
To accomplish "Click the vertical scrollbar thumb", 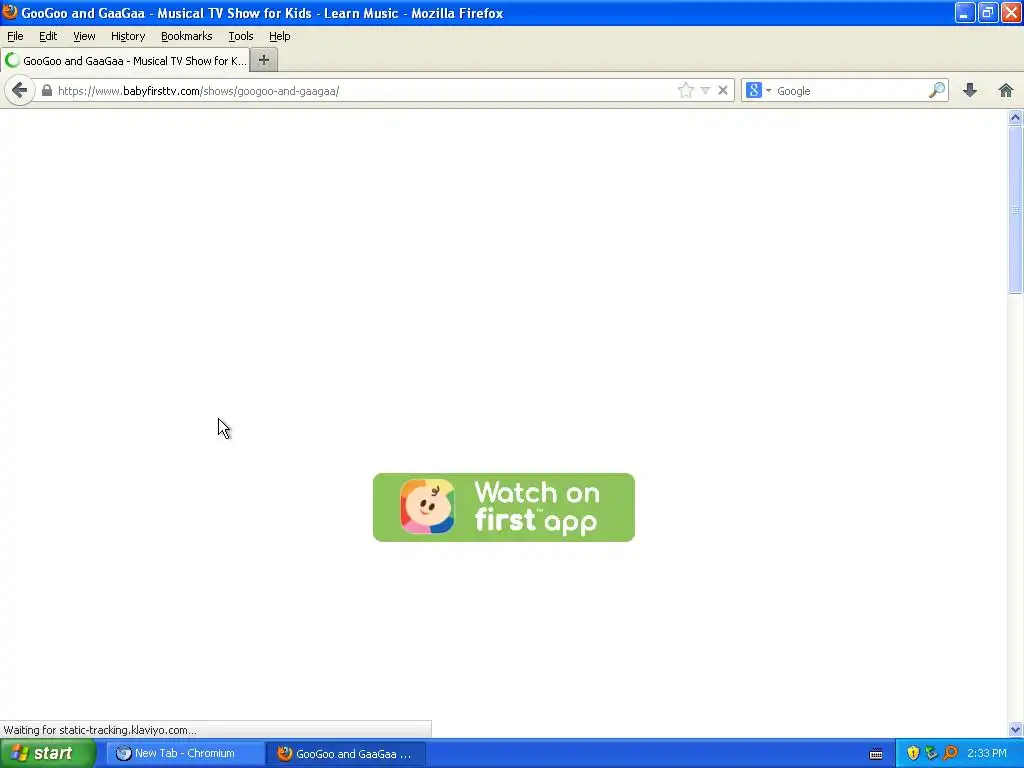I will click(x=1015, y=209).
